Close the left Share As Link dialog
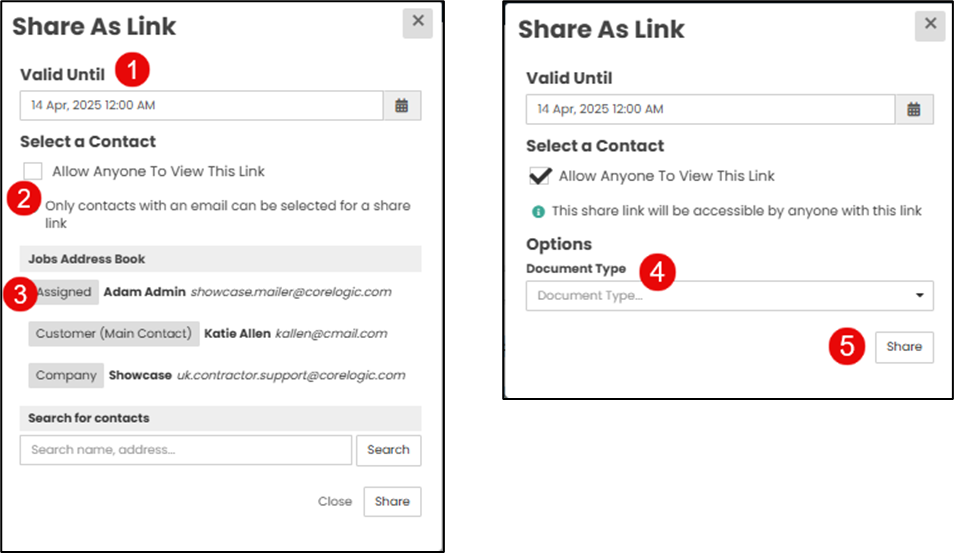The image size is (954, 553). click(x=418, y=22)
